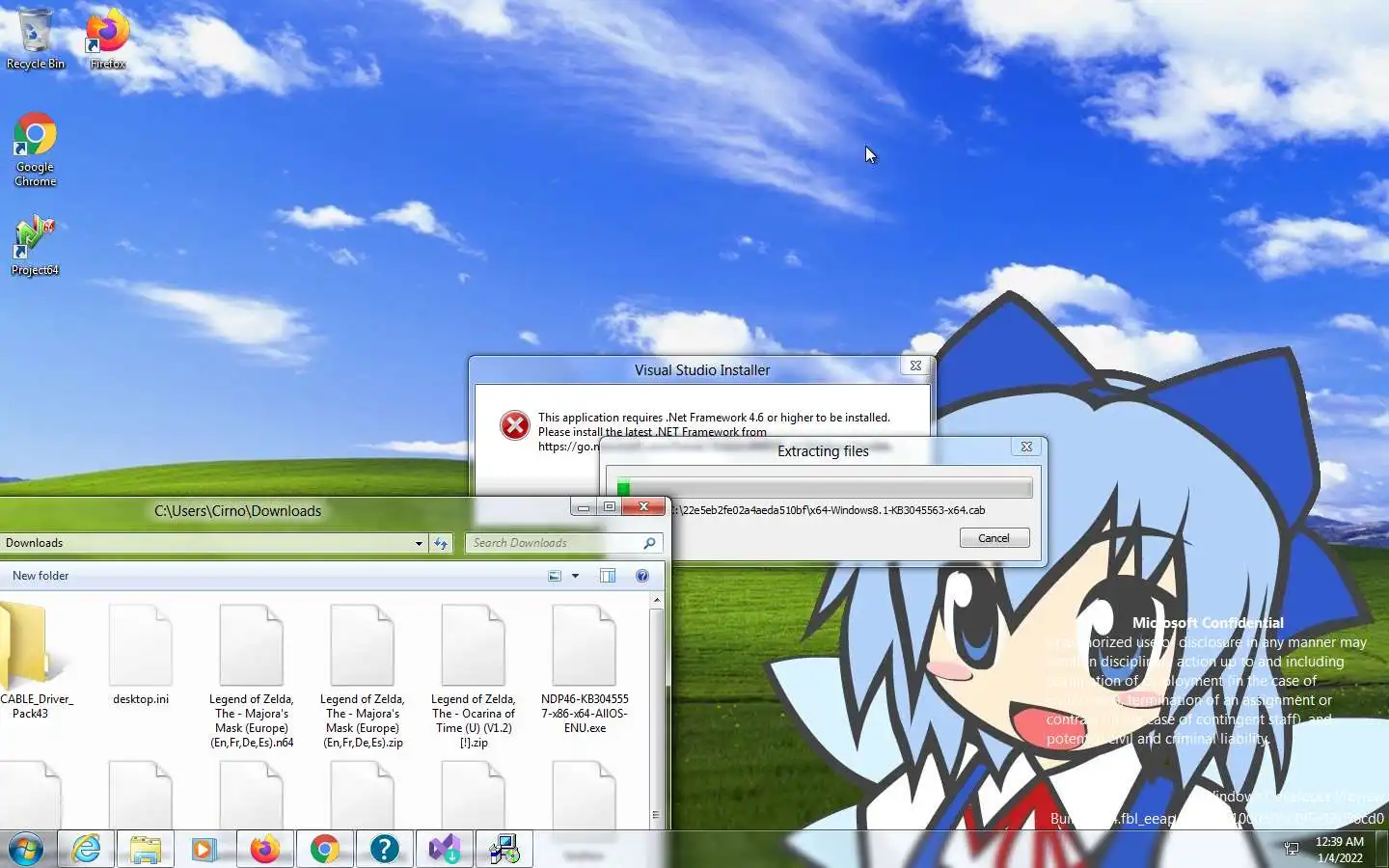This screenshot has width=1389, height=868.
Task: Maximize the Downloads Explorer window
Action: coord(609,507)
